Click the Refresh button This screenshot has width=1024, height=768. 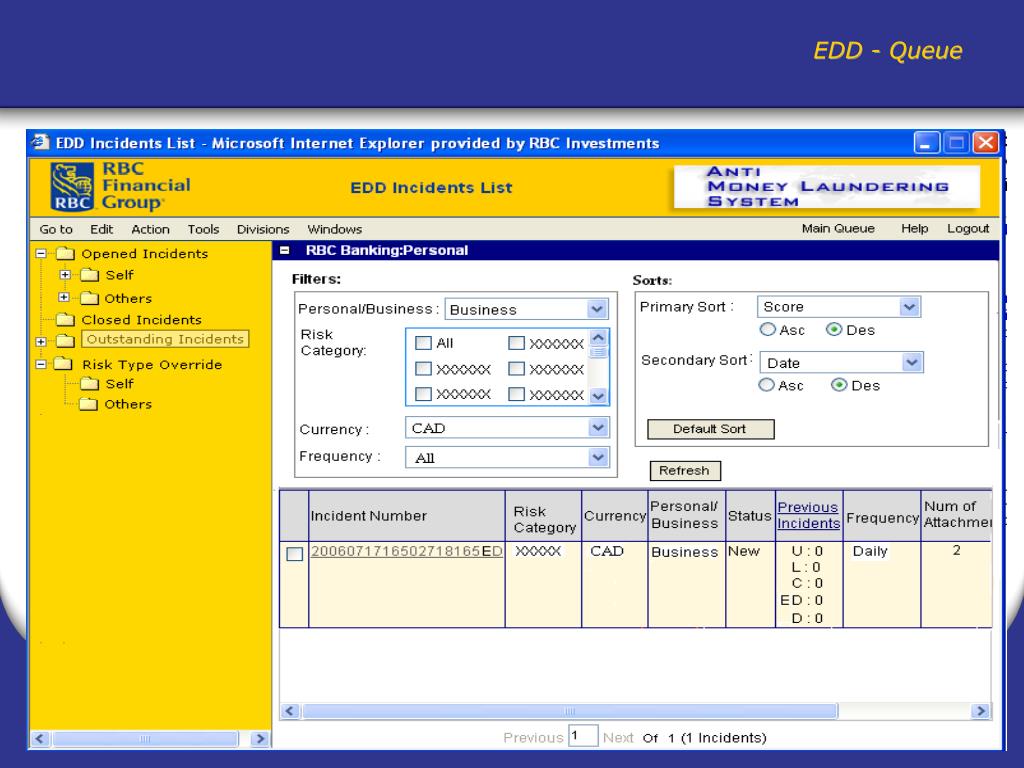[x=685, y=471]
